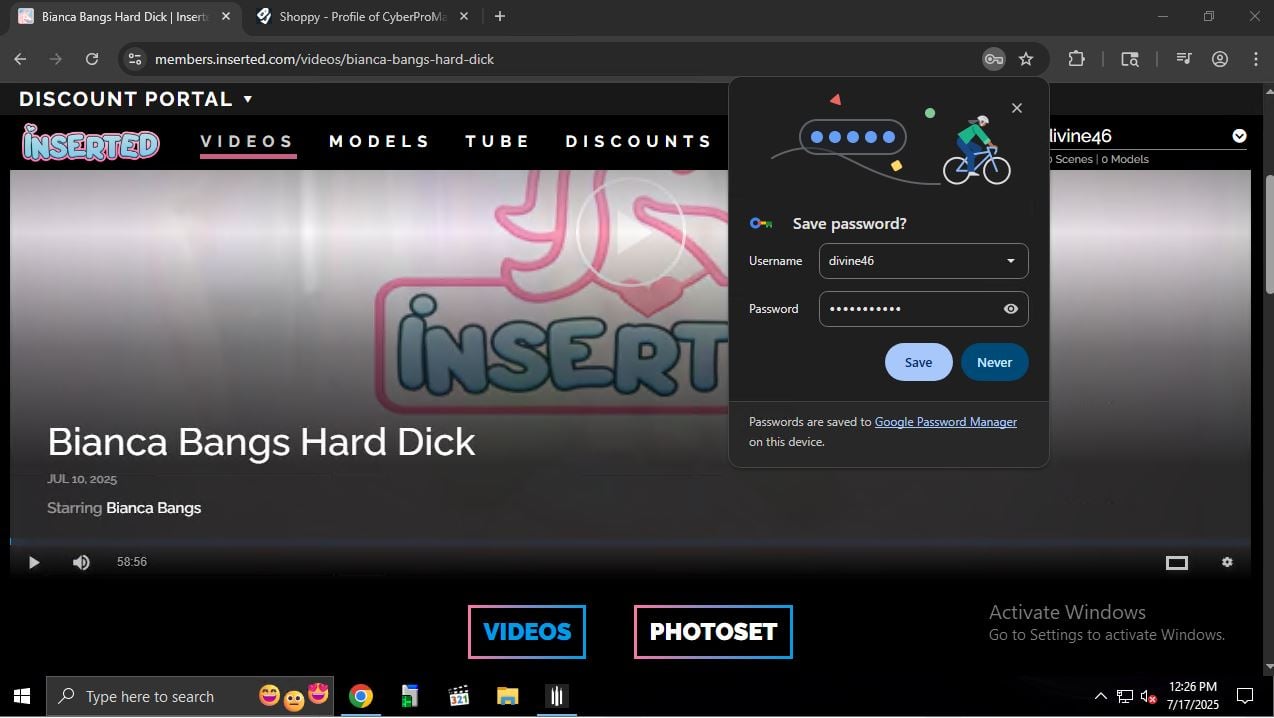Open the Tube navigation item

498,142
